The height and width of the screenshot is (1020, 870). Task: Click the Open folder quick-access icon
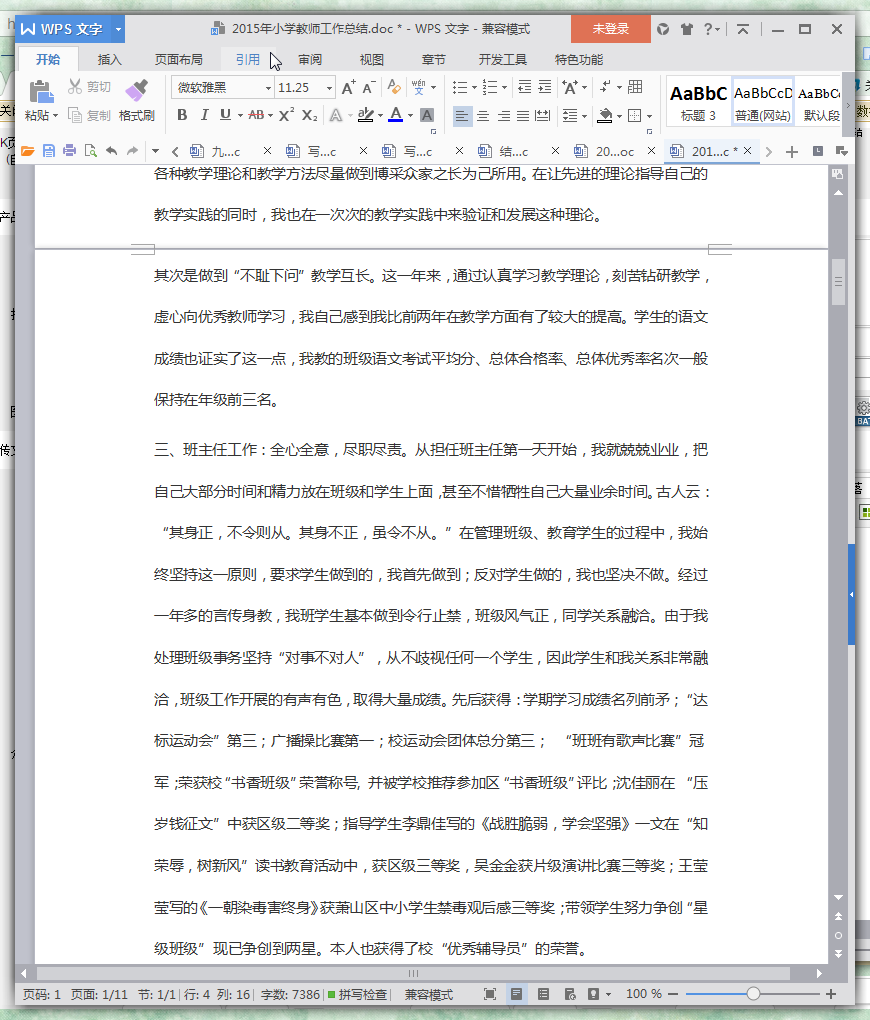tap(27, 151)
